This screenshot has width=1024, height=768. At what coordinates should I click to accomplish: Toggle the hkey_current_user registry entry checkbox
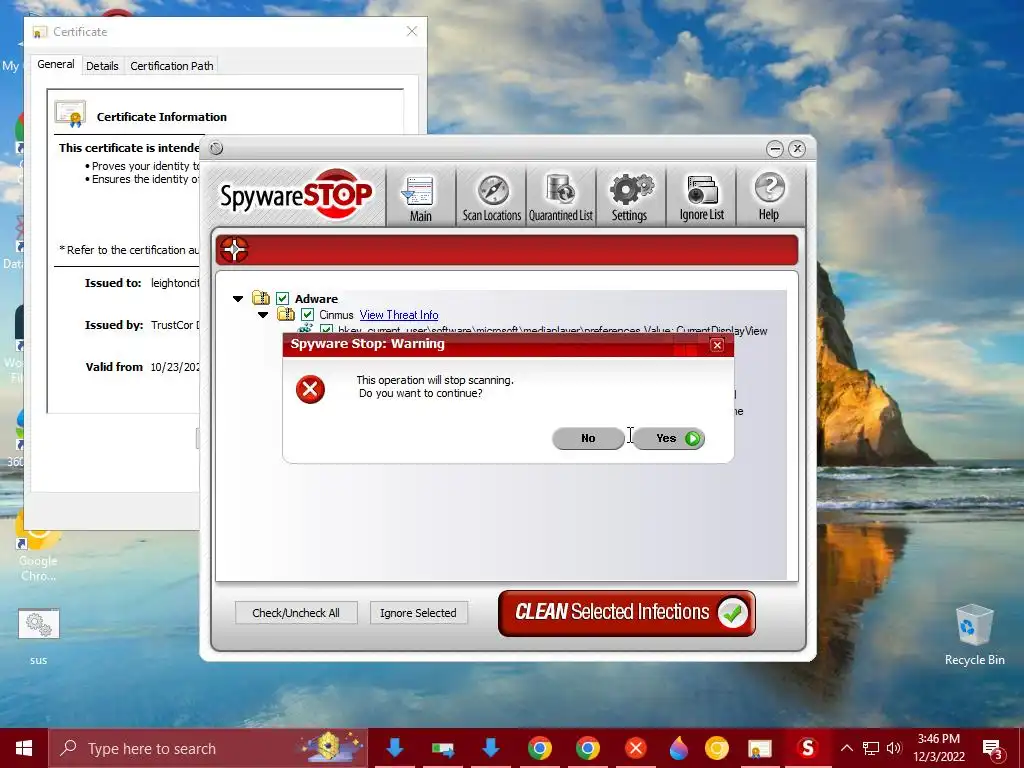coord(326,330)
